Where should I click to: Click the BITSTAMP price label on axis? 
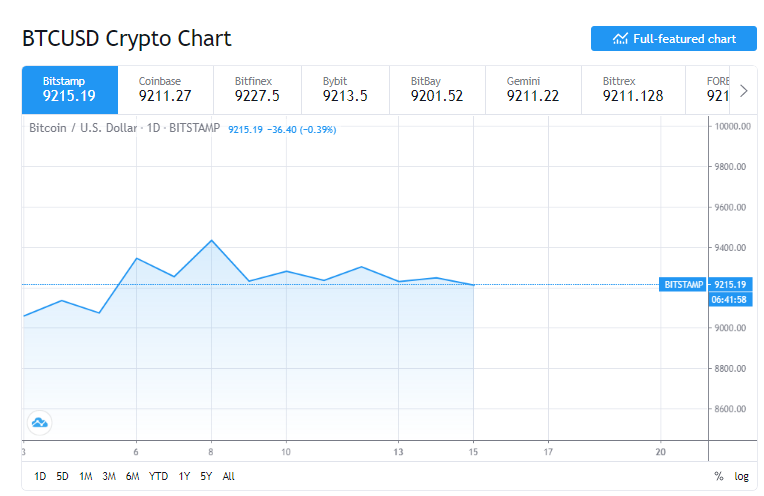[684, 285]
